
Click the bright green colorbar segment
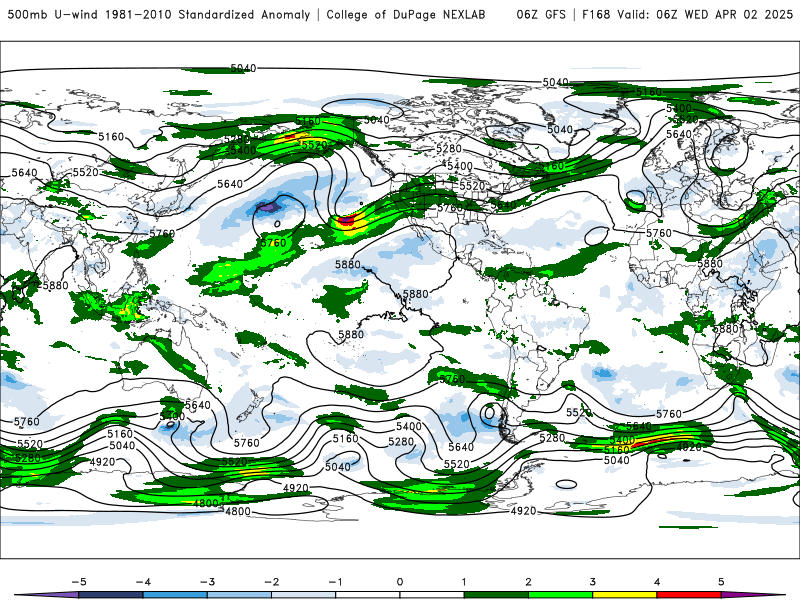pyautogui.click(x=560, y=595)
